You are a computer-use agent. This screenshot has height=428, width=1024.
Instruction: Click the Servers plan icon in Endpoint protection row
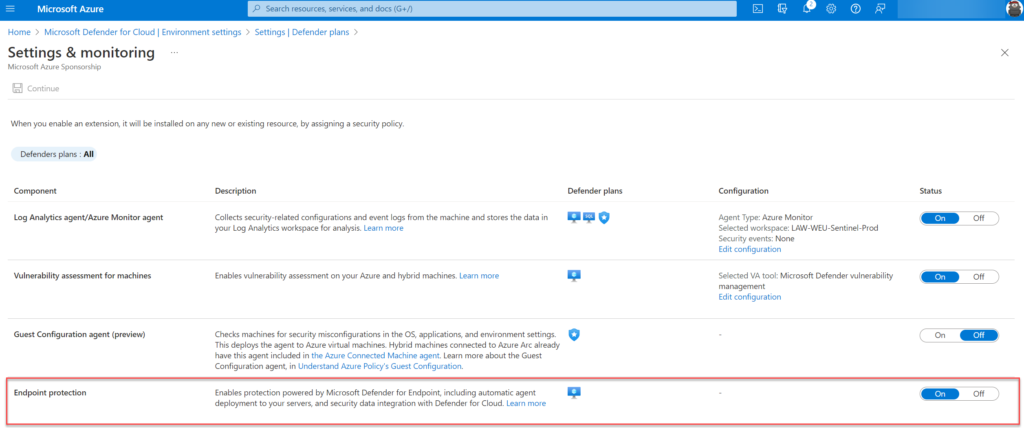pyautogui.click(x=574, y=393)
